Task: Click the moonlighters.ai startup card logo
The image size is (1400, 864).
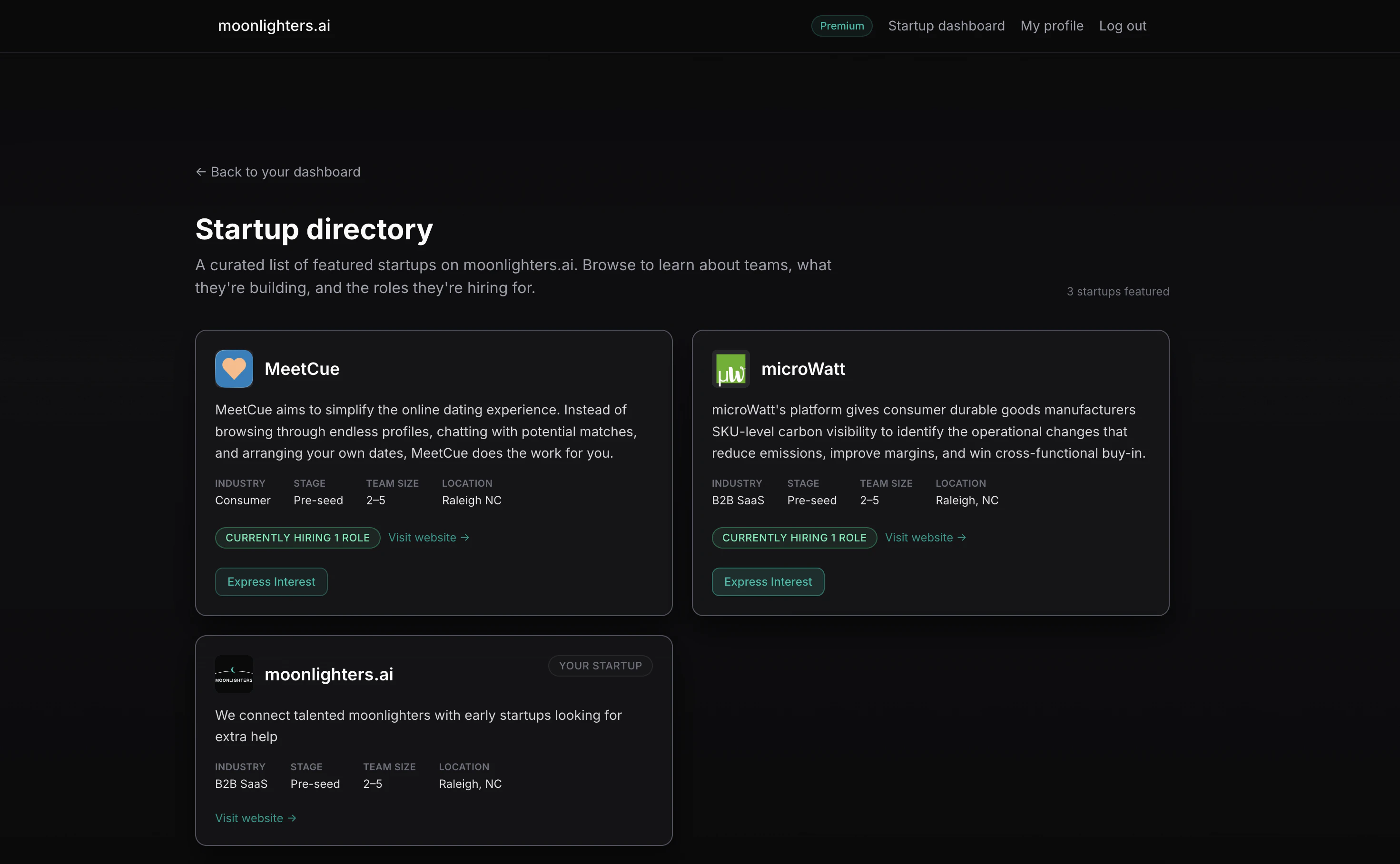Action: pos(234,674)
